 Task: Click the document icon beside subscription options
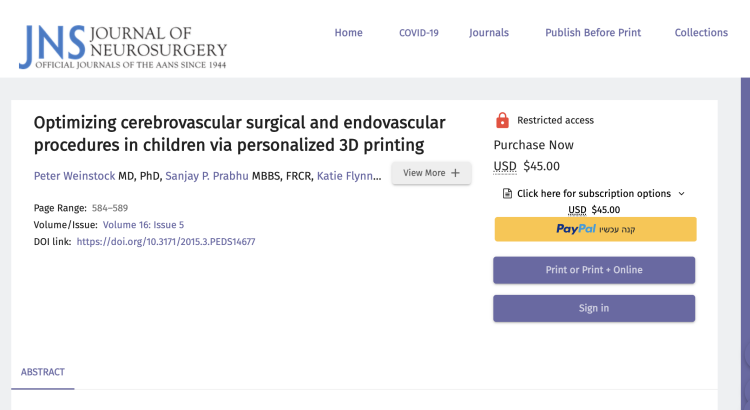click(x=507, y=193)
